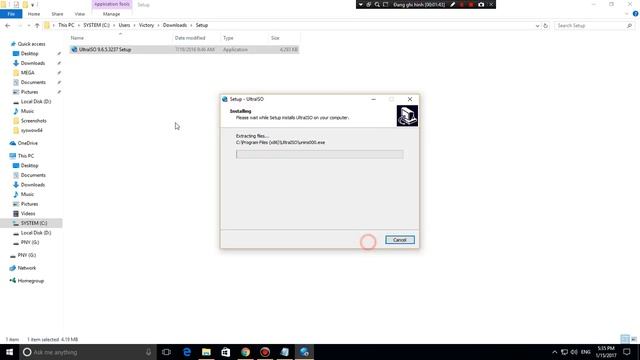Show hidden system tray icons
640x360 pixels.
pos(554,352)
